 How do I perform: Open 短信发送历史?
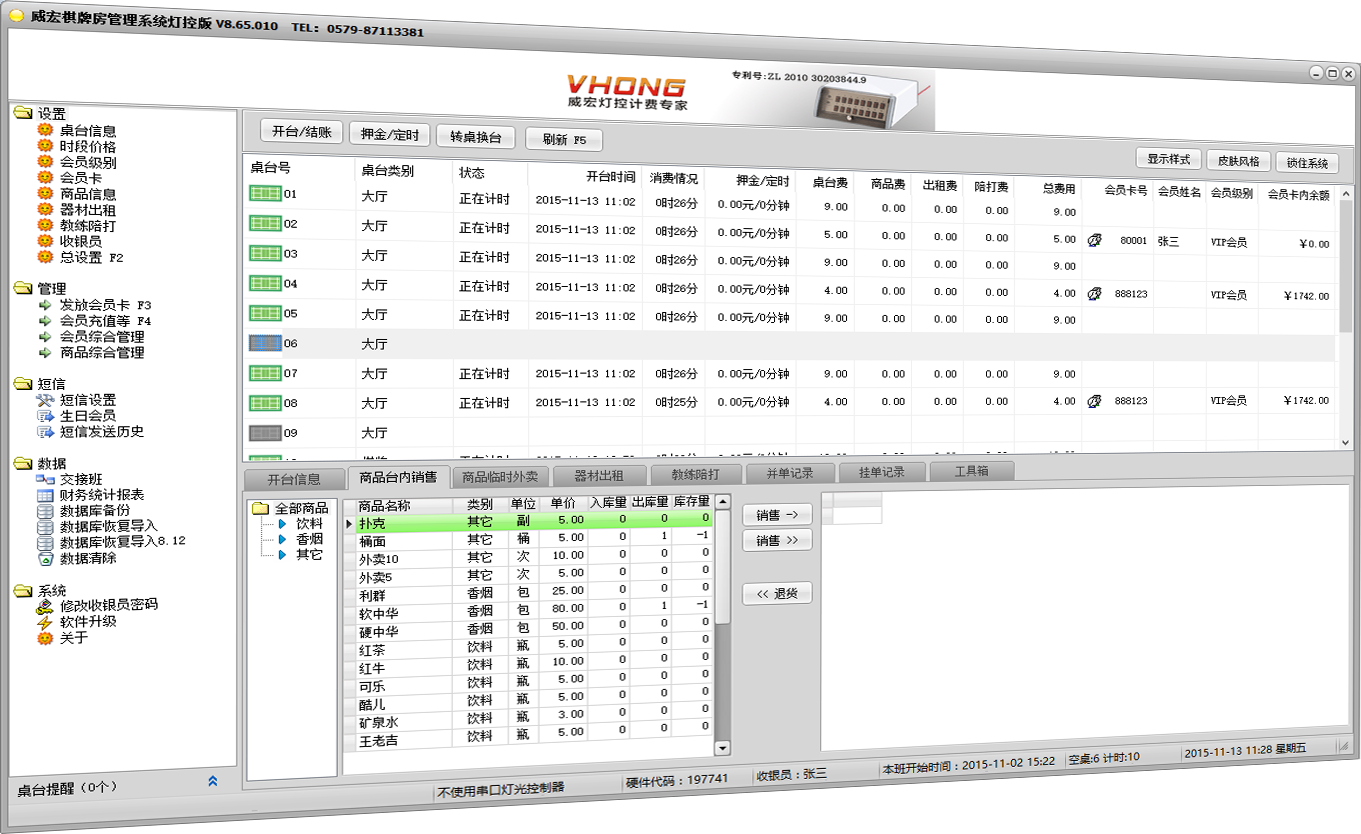pyautogui.click(x=102, y=432)
